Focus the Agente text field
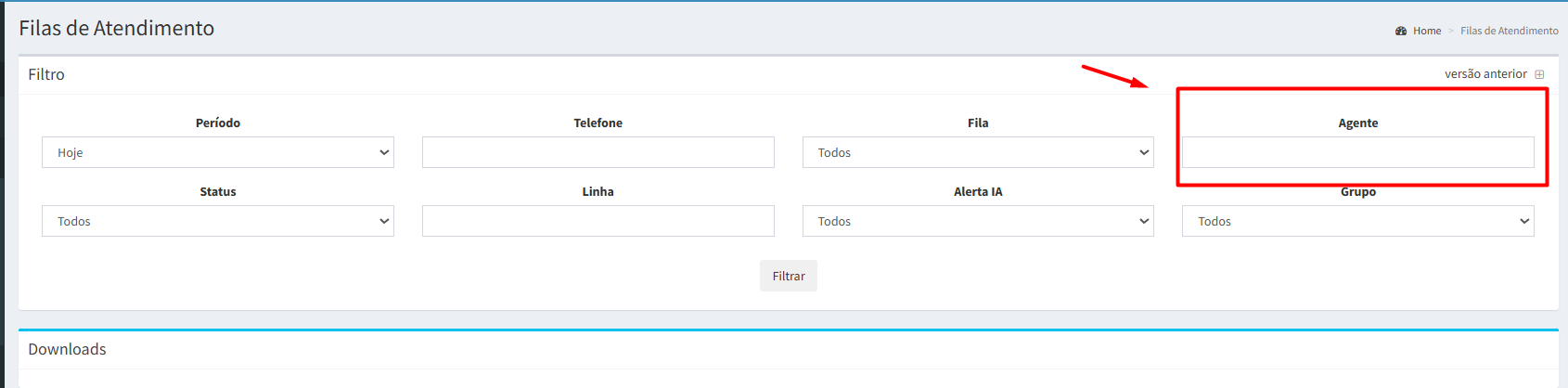This screenshot has width=1568, height=388. pos(1357,152)
